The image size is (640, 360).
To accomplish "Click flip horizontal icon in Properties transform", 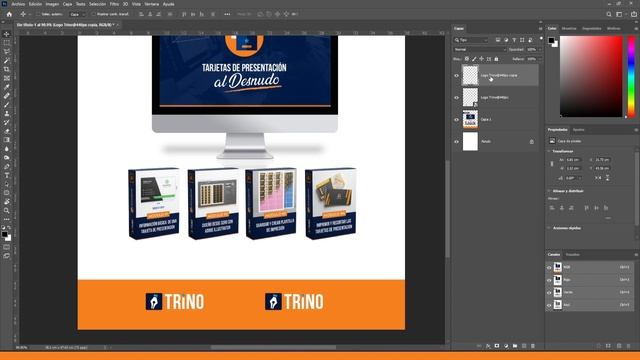I will (x=598, y=178).
